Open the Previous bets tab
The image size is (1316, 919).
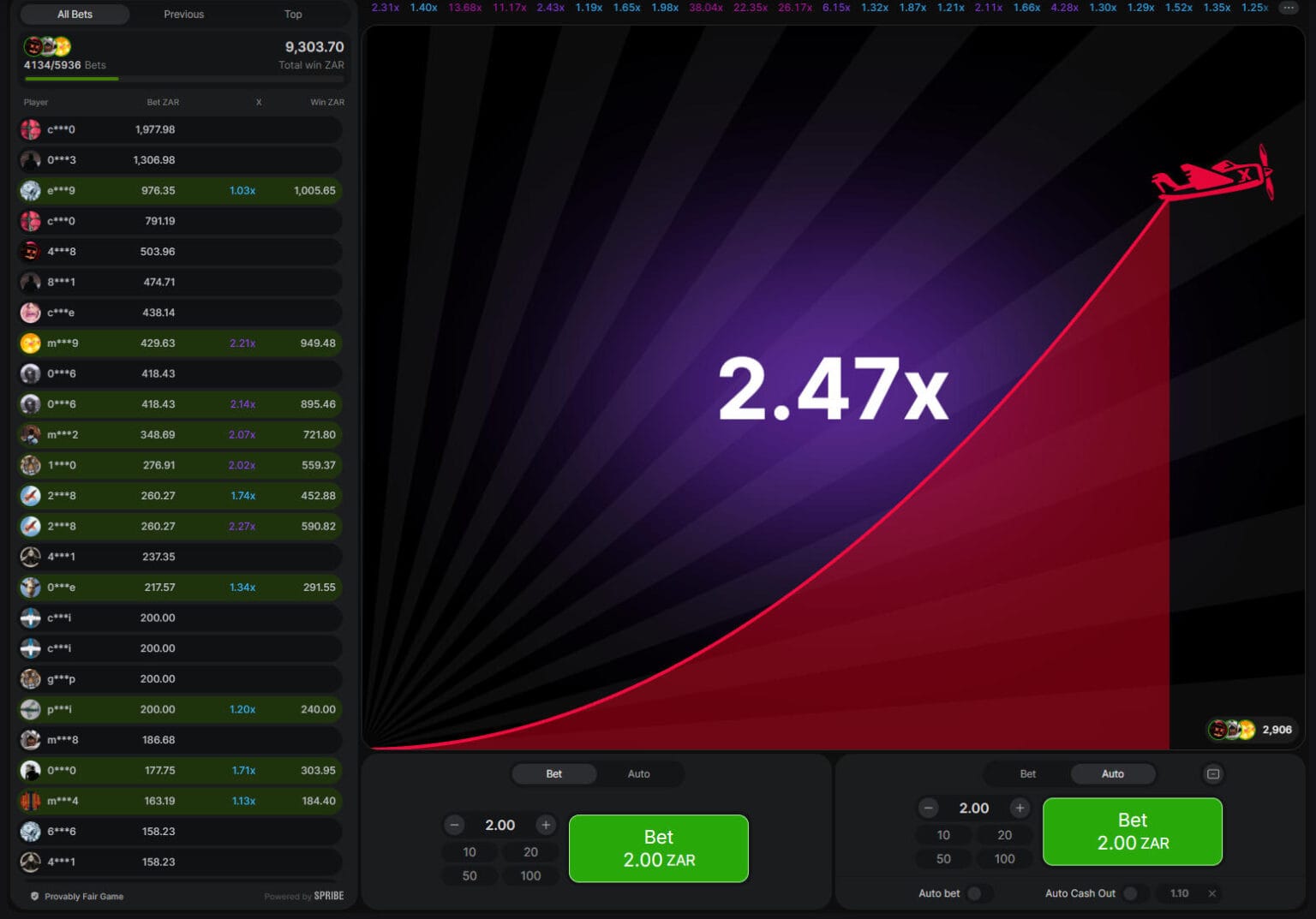point(182,14)
